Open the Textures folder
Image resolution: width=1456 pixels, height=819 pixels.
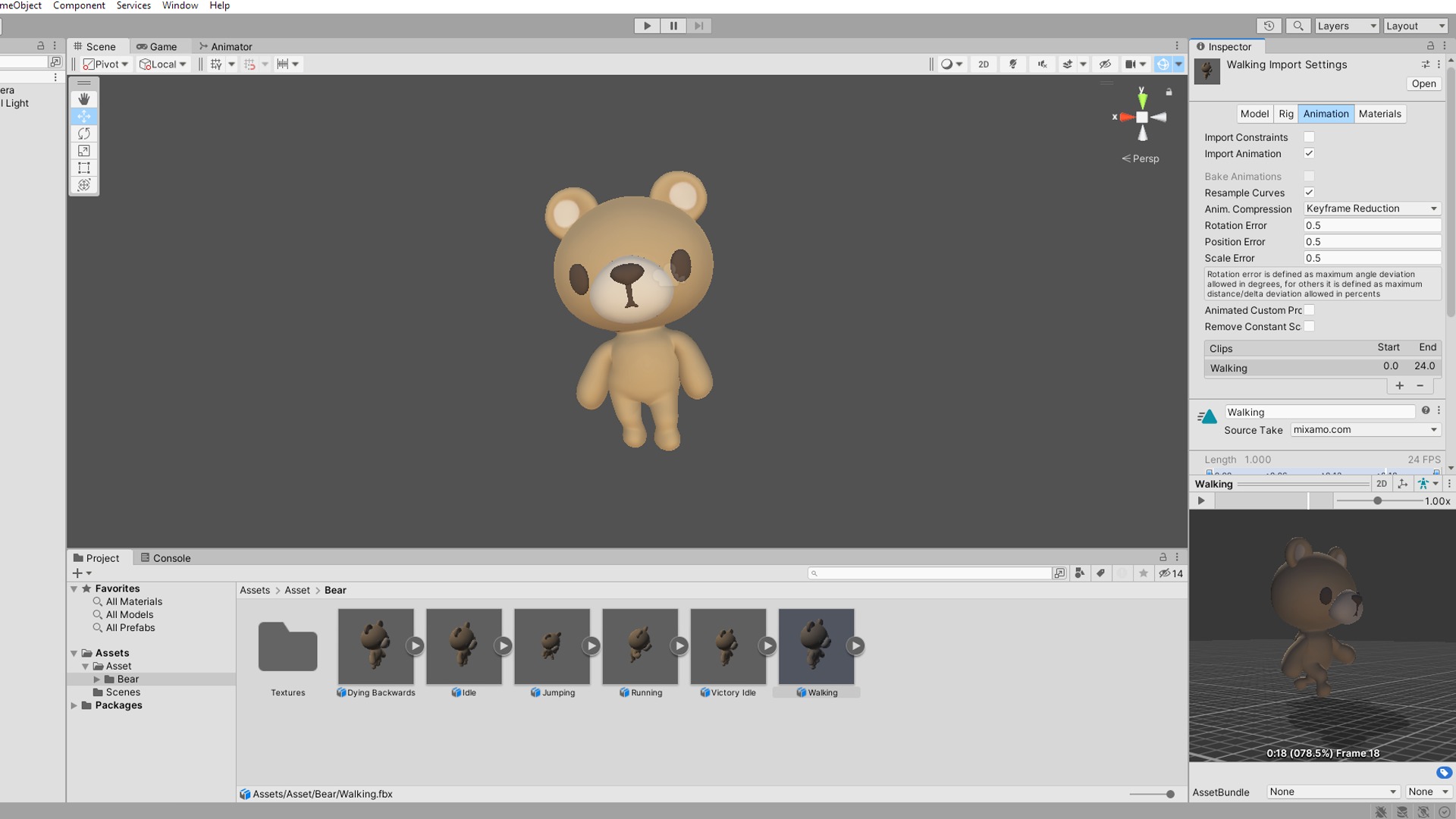tap(288, 647)
